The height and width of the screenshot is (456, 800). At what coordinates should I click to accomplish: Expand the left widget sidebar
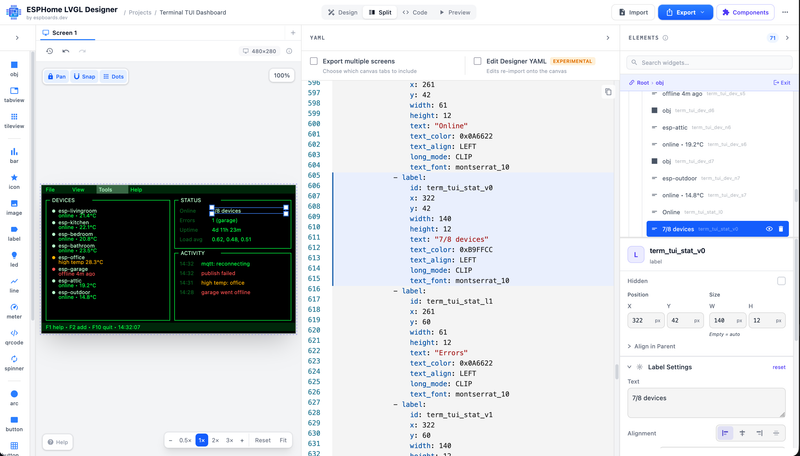[17, 38]
